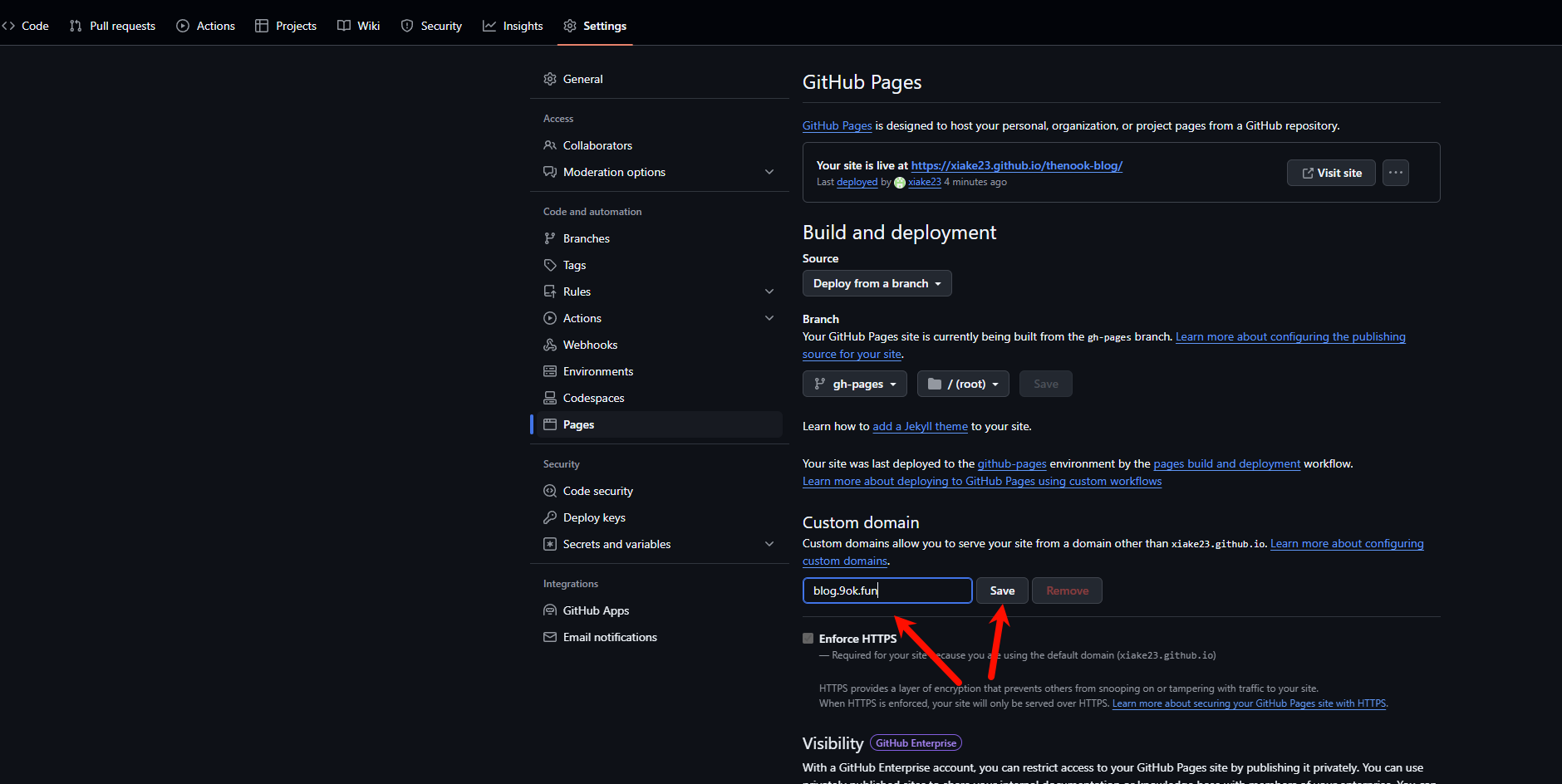Image resolution: width=1562 pixels, height=784 pixels.
Task: Open the Security tab
Action: tap(431, 26)
